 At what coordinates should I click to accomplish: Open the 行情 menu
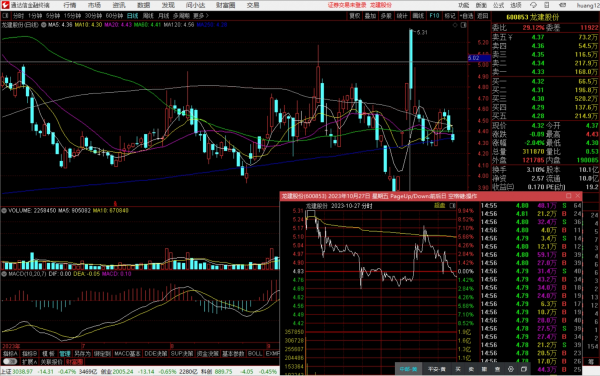pos(70,5)
